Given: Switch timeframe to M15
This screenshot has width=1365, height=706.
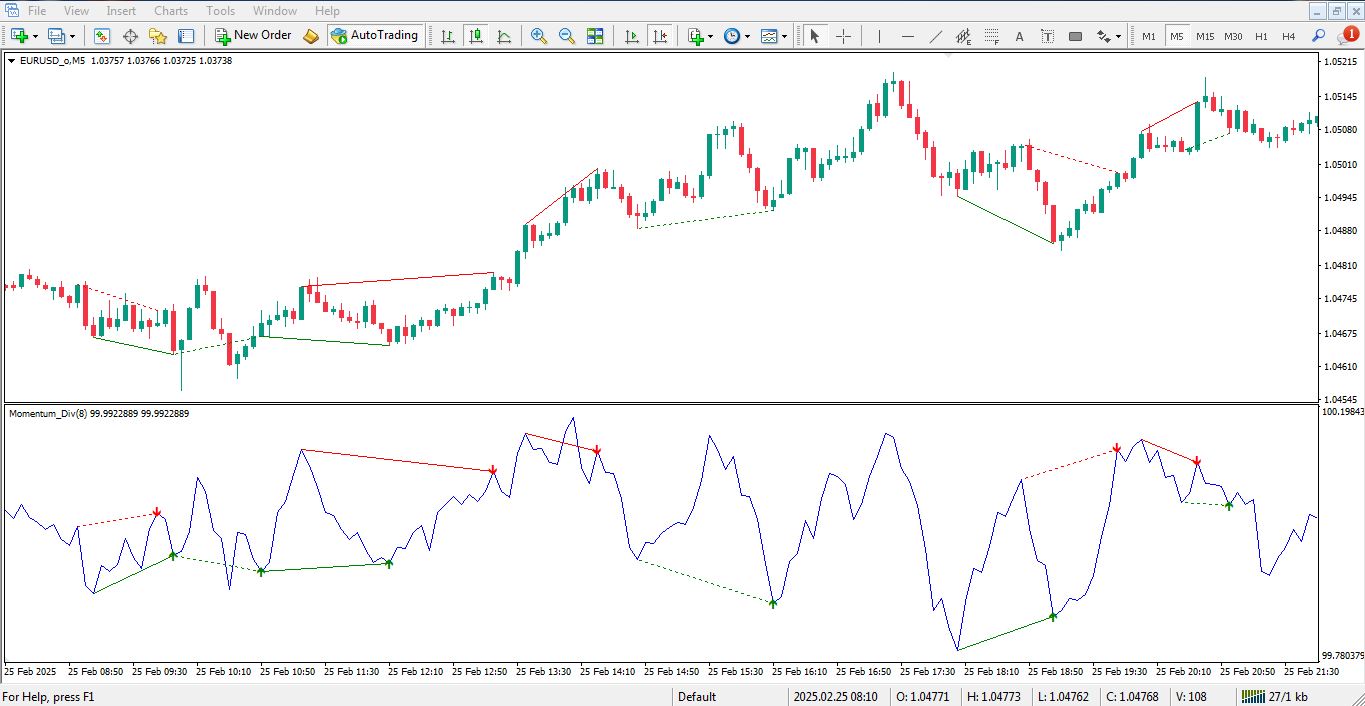Looking at the screenshot, I should coord(1205,36).
